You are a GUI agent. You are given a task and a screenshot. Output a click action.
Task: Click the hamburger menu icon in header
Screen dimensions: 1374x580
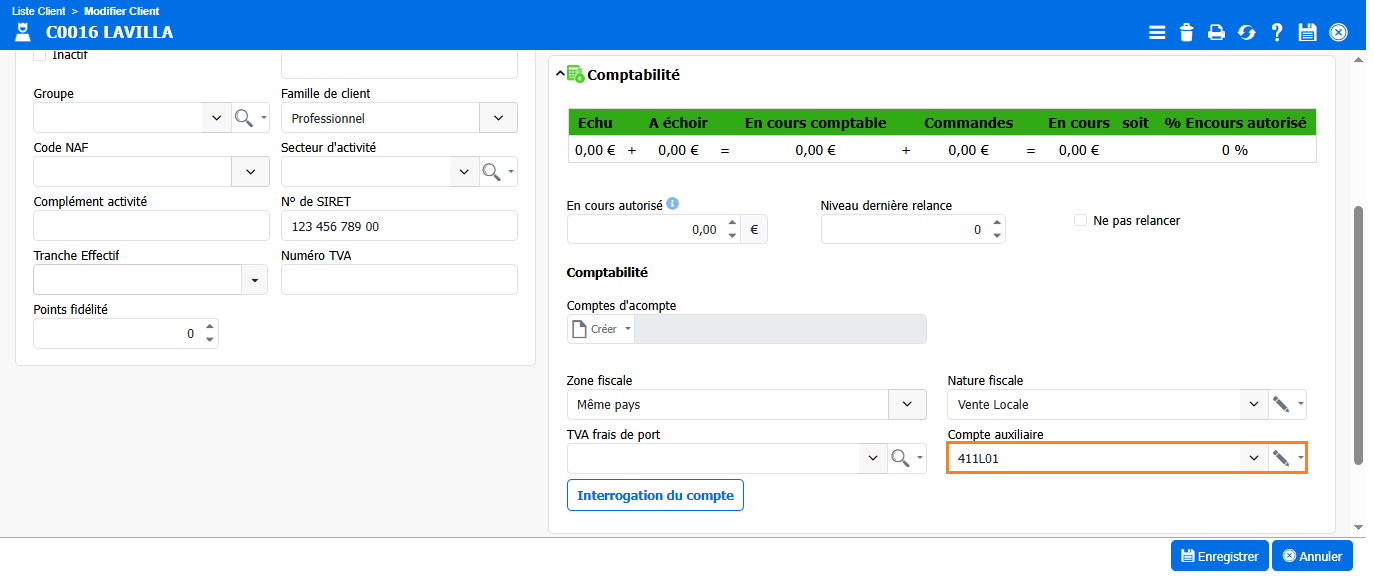point(1157,32)
